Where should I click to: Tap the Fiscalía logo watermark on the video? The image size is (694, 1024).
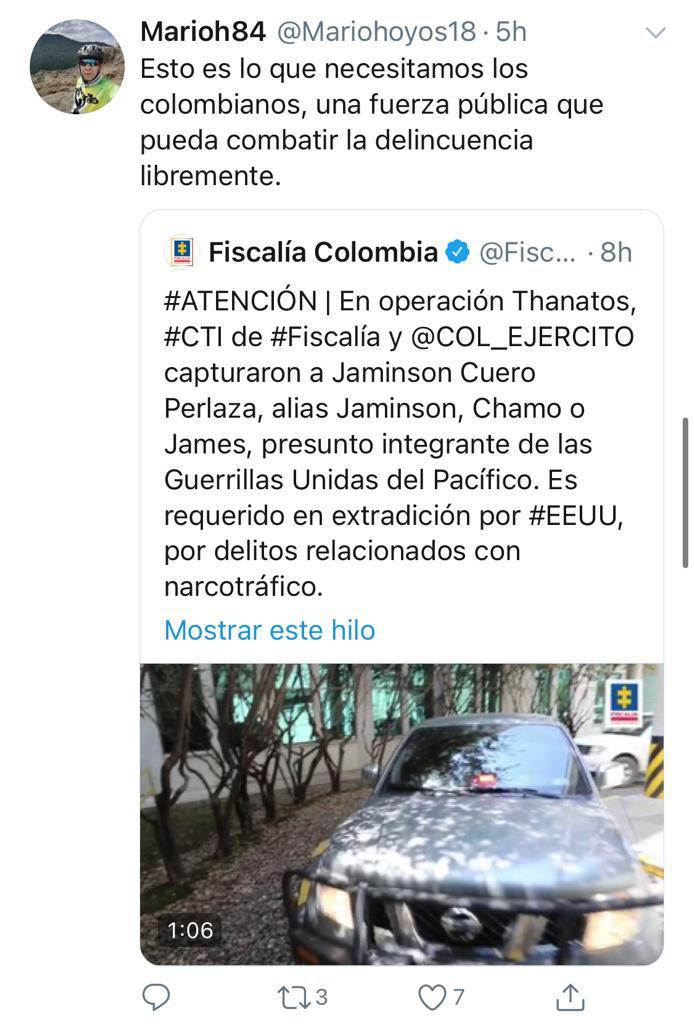tap(623, 701)
